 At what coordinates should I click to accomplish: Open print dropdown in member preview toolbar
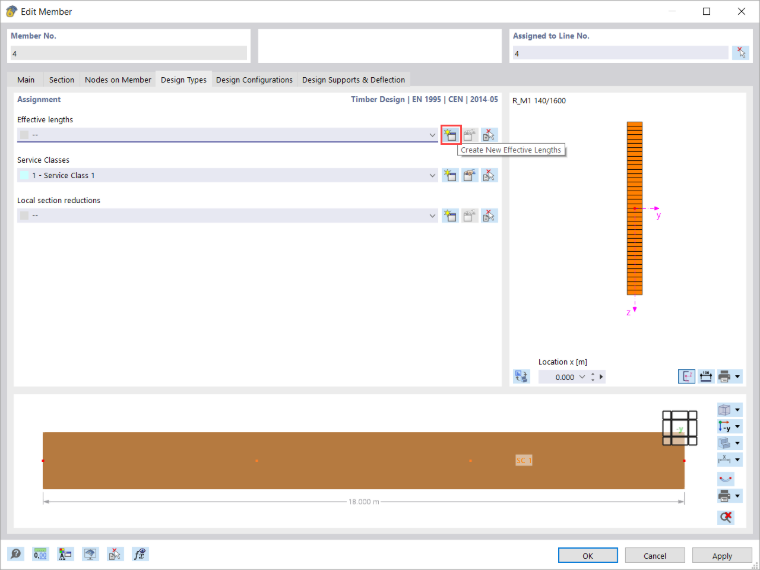(x=738, y=496)
